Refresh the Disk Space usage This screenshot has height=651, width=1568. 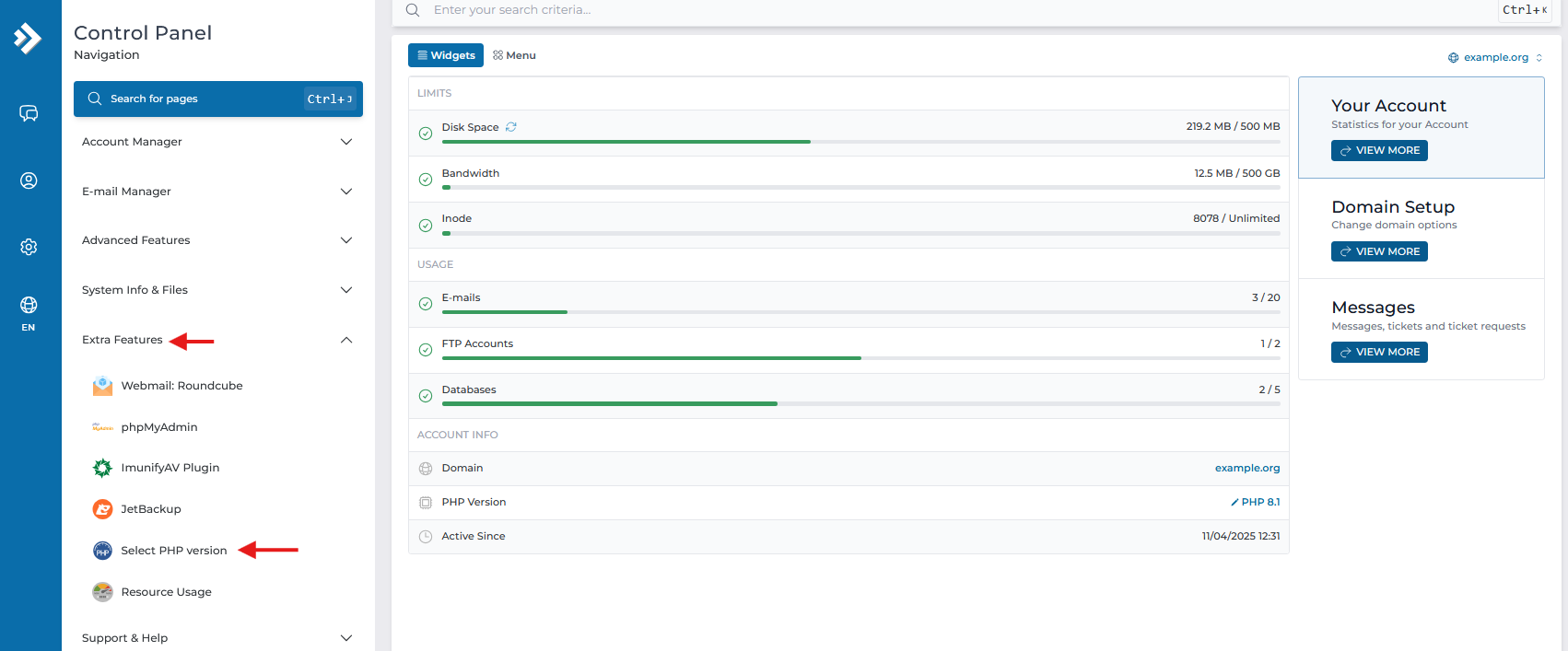coord(511,127)
